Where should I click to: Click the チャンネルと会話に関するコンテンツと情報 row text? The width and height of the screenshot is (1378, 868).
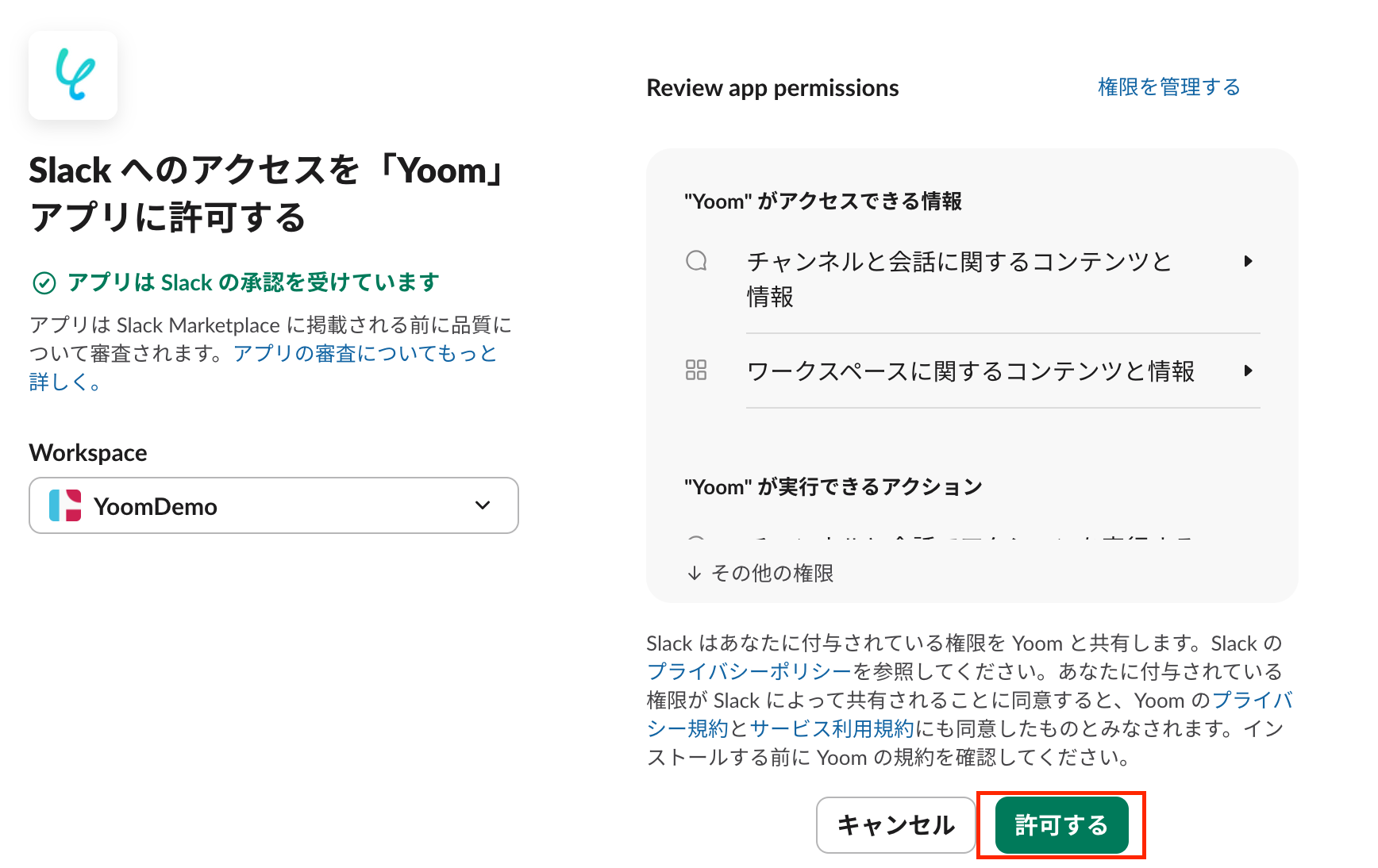(959, 262)
